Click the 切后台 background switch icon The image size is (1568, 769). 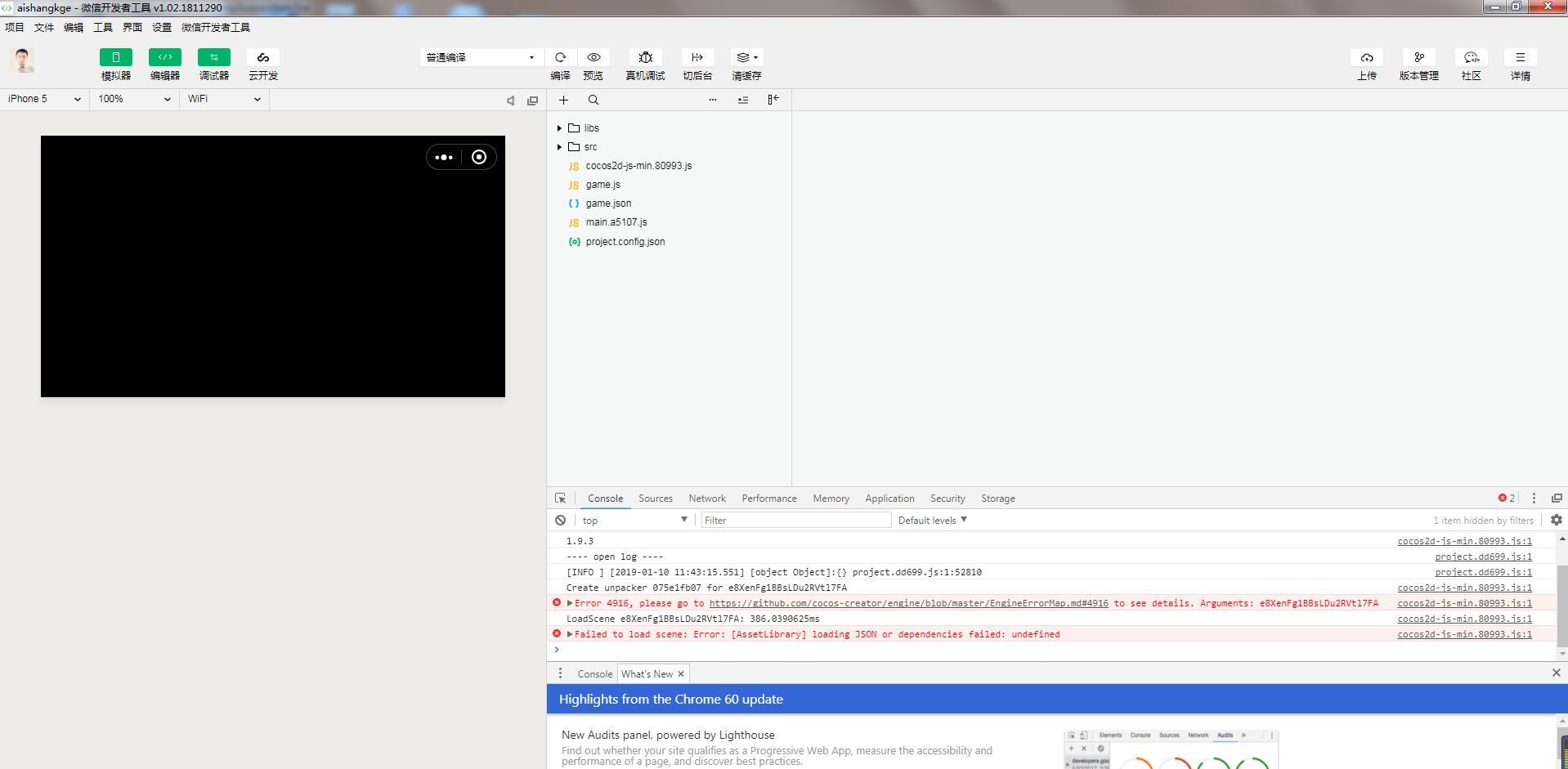[x=697, y=57]
